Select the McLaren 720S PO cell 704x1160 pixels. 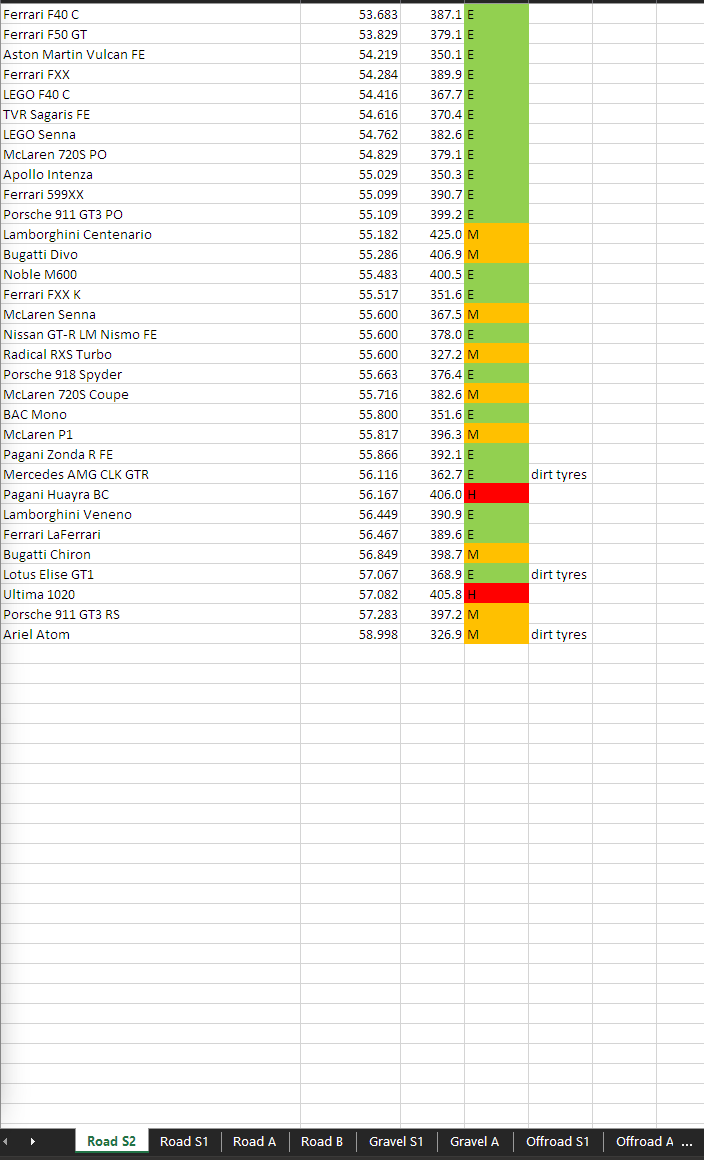[x=151, y=154]
